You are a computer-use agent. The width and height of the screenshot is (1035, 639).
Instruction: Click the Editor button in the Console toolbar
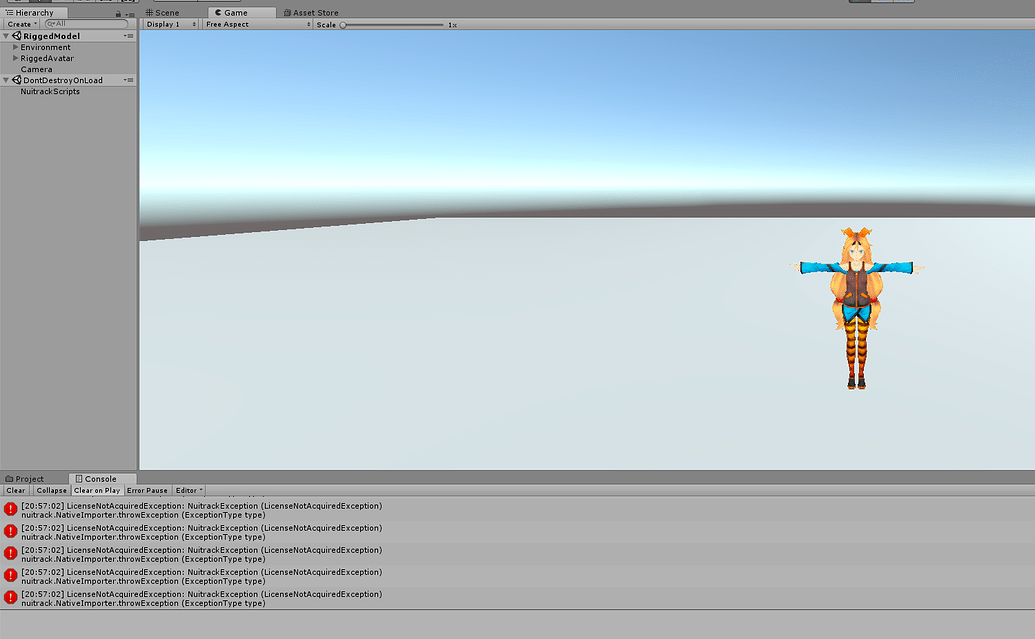tap(188, 490)
